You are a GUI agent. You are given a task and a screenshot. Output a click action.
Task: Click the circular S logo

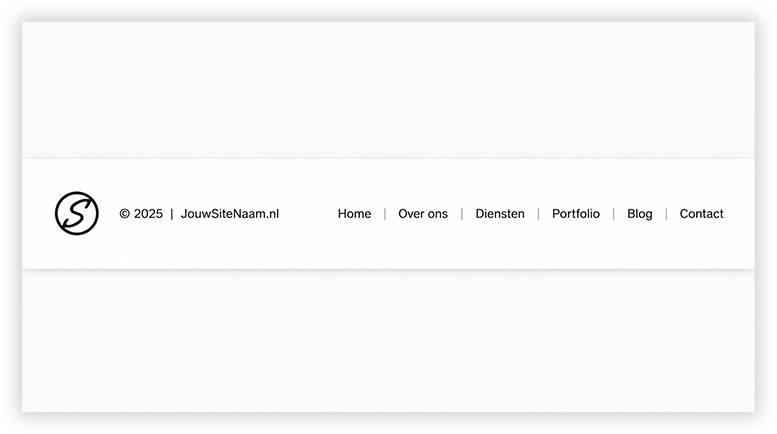click(77, 214)
